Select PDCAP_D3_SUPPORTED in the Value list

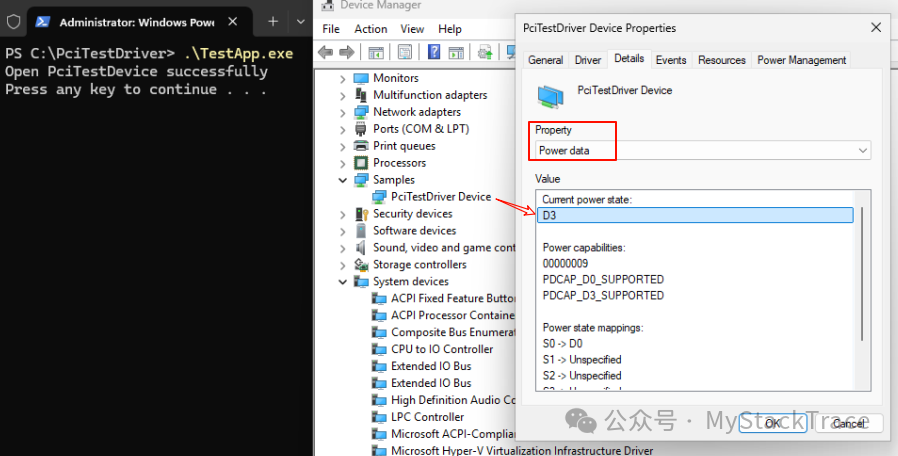click(603, 296)
